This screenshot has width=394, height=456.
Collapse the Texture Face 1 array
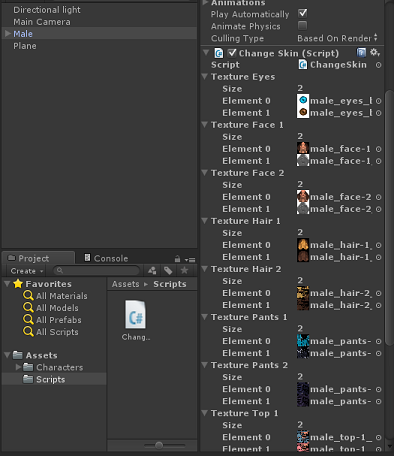[205, 125]
